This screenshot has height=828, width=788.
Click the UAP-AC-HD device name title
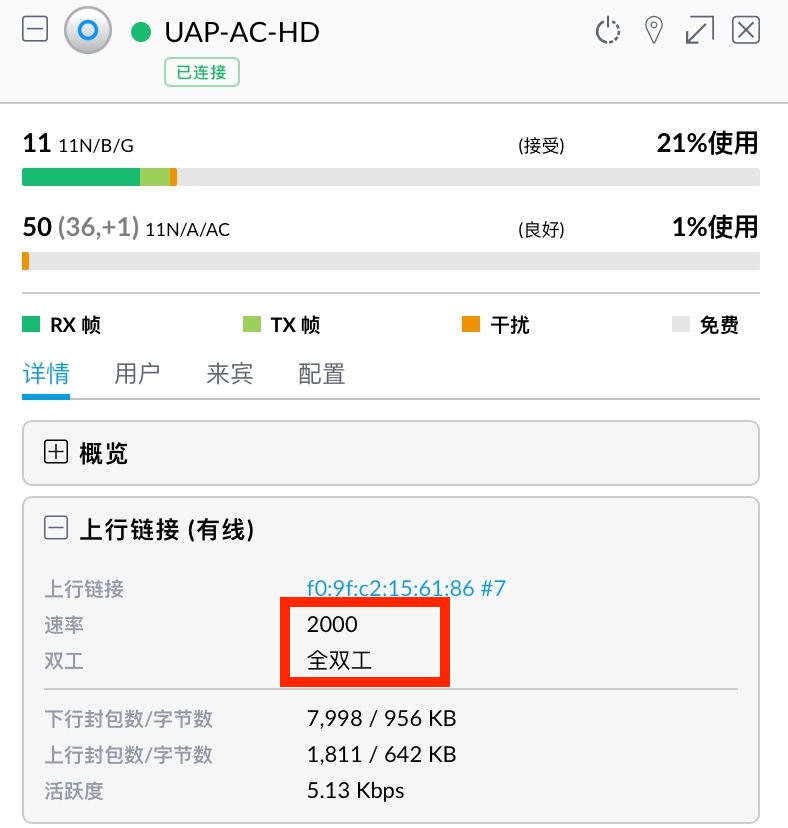pyautogui.click(x=242, y=33)
